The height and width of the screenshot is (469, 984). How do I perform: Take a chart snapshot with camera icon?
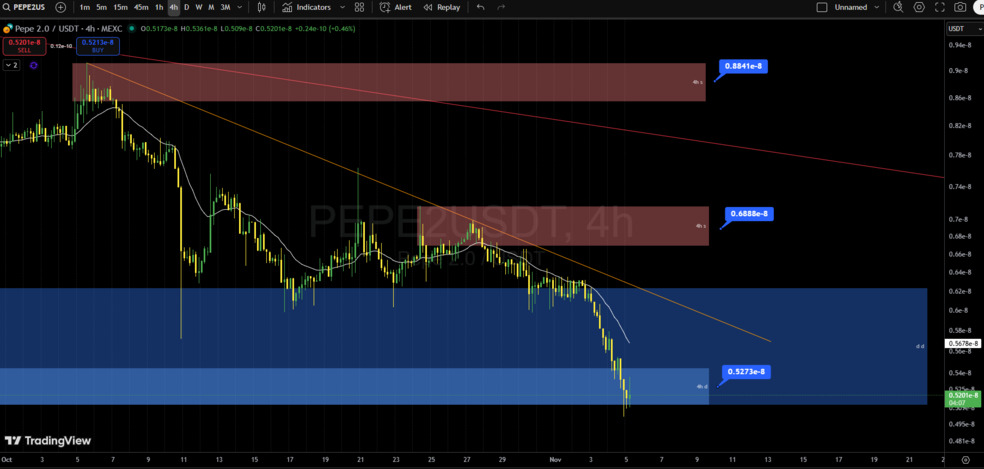tap(961, 7)
